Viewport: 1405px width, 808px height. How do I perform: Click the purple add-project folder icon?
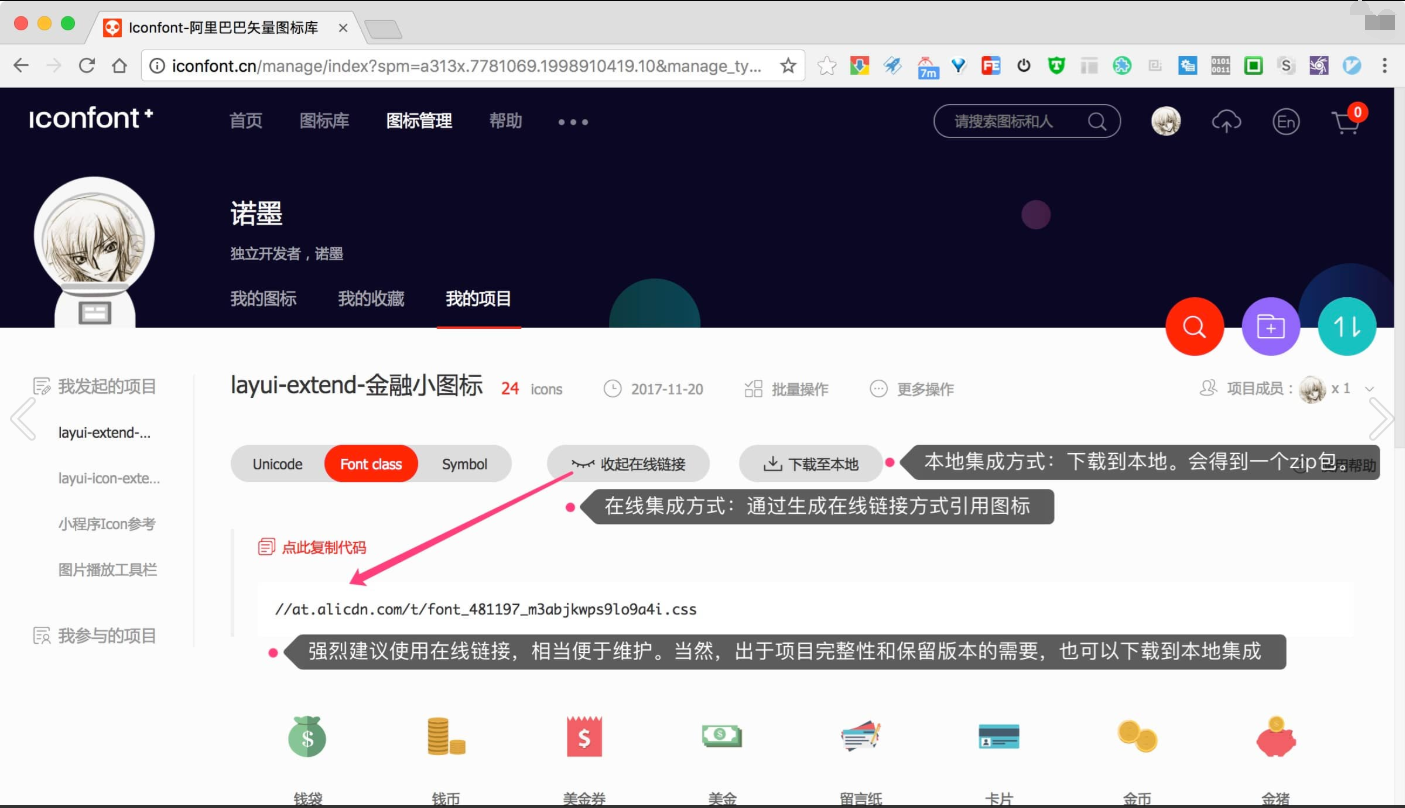tap(1270, 326)
